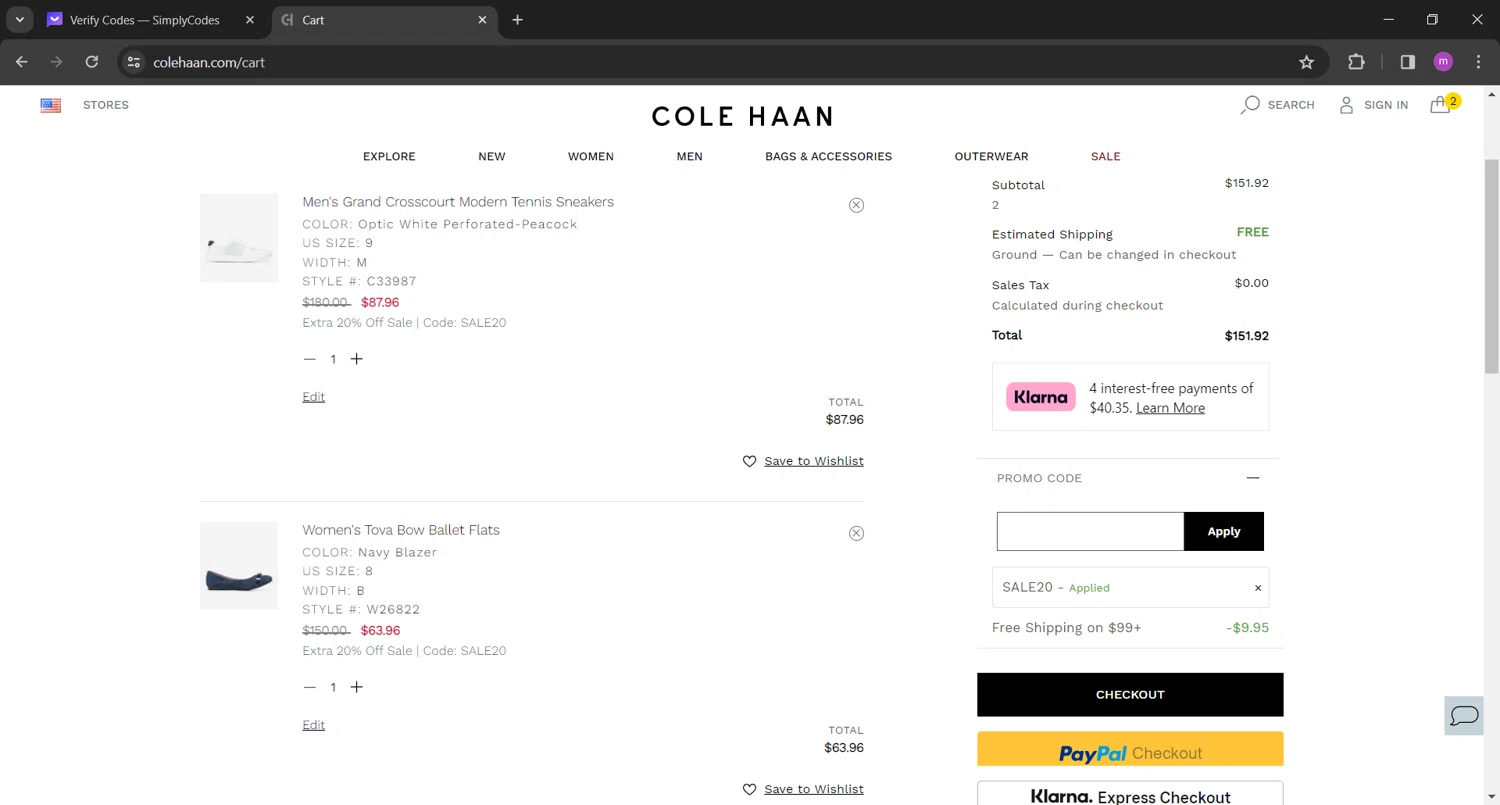
Task: Click the address bar URL
Action: [x=209, y=62]
